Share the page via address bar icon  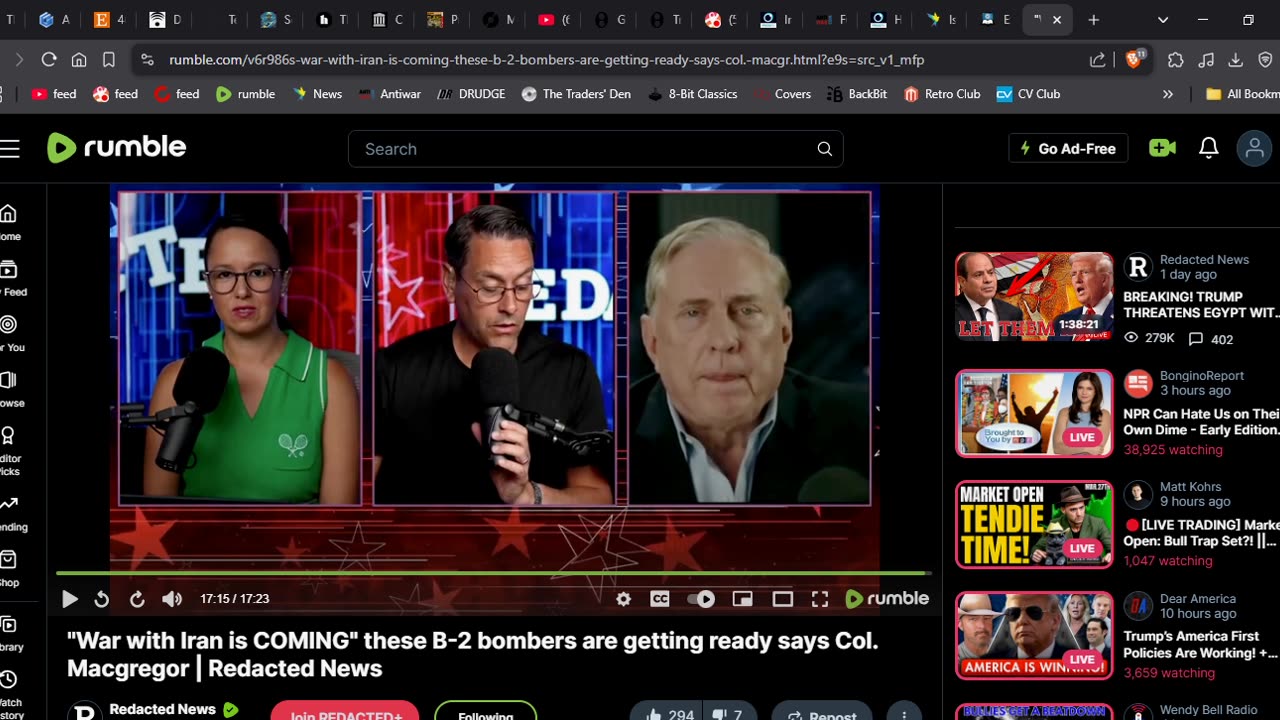[1098, 60]
